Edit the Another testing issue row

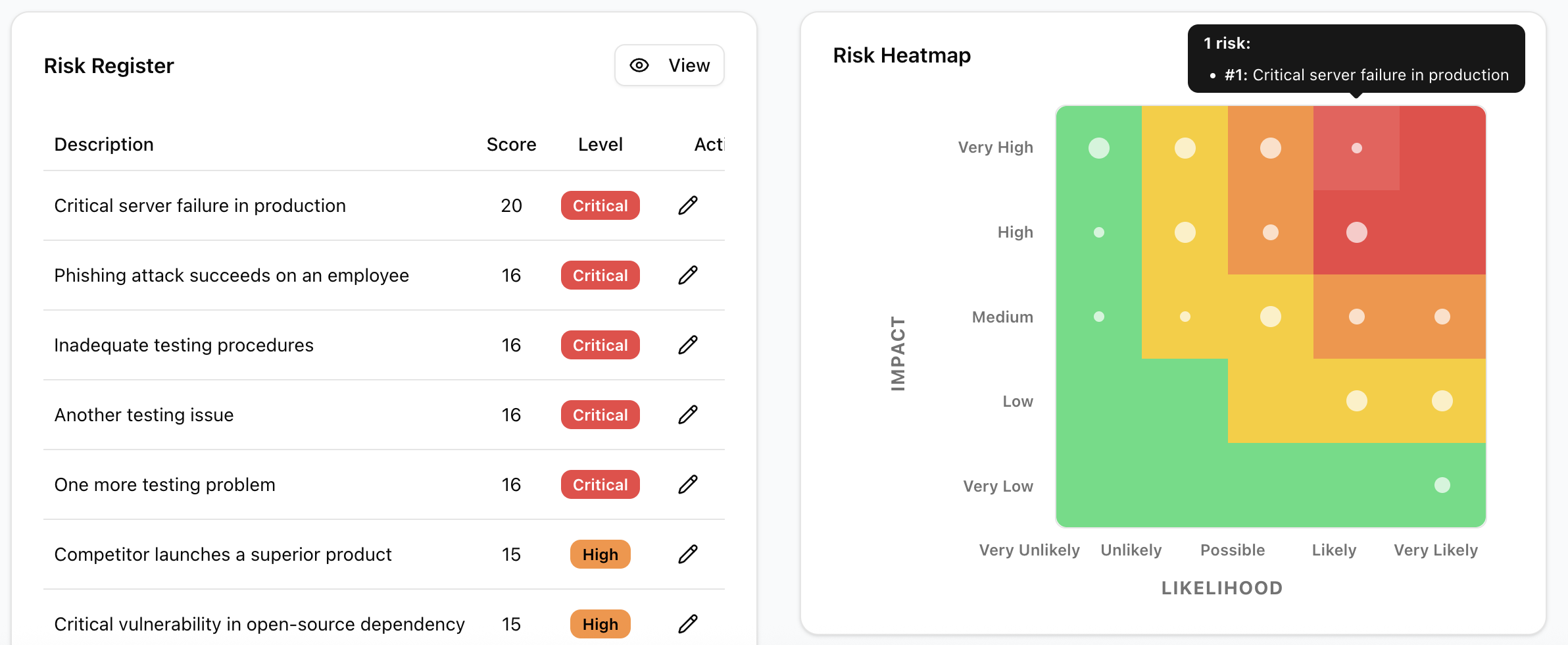[687, 415]
